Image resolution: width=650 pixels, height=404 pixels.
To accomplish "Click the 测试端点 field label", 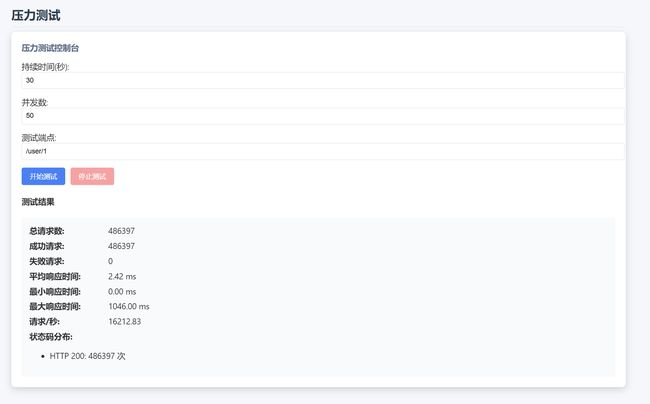I will (x=39, y=138).
